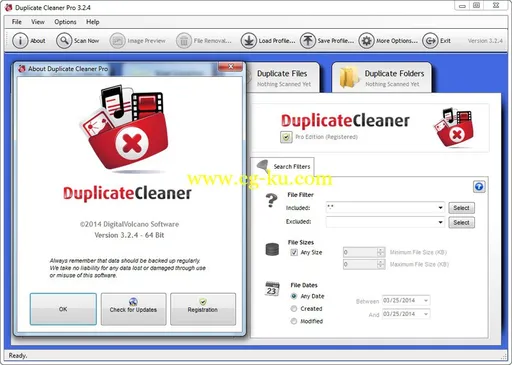The width and height of the screenshot is (512, 365).
Task: Click Check for Updates button
Action: [133, 309]
